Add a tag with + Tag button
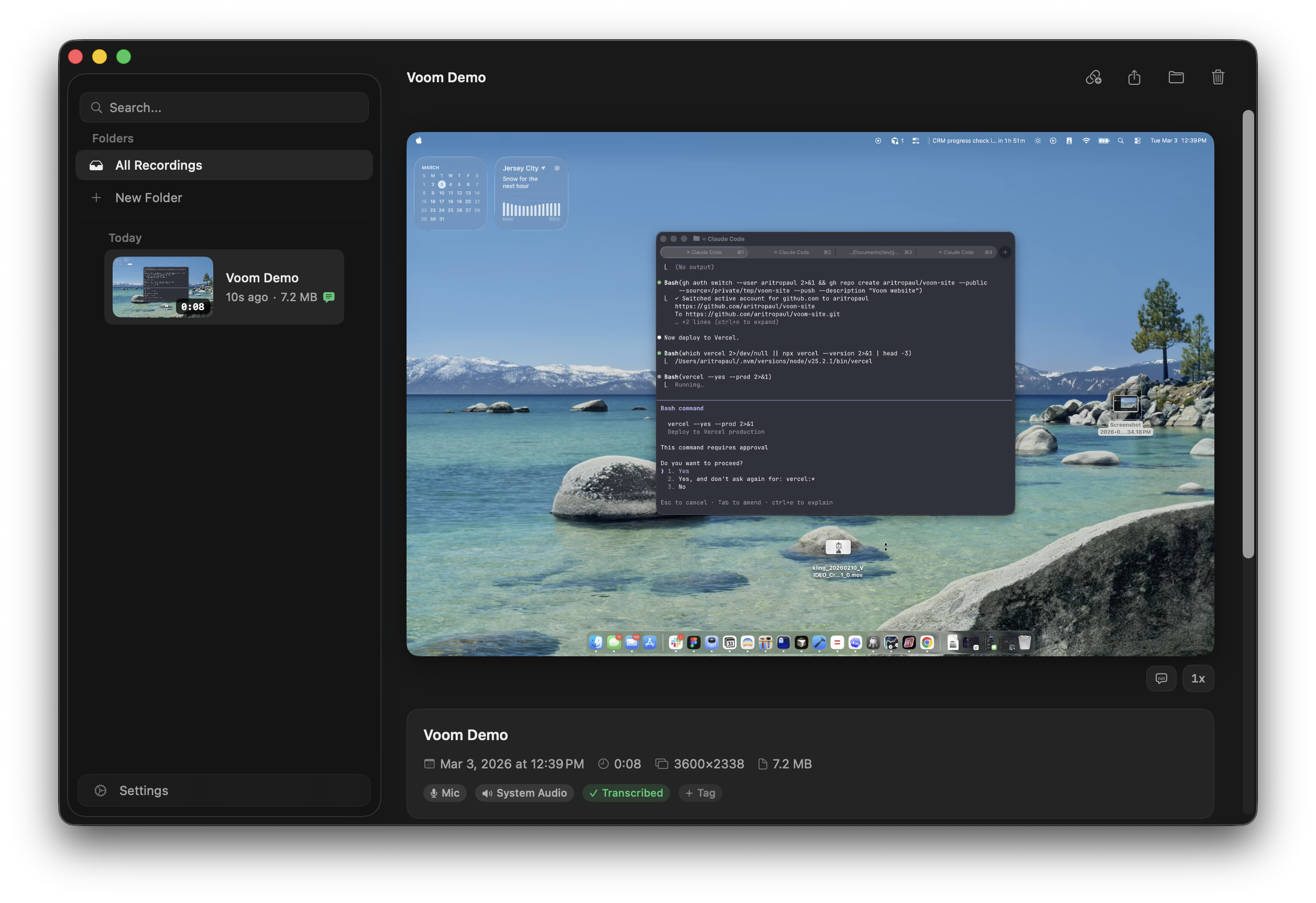 [700, 793]
